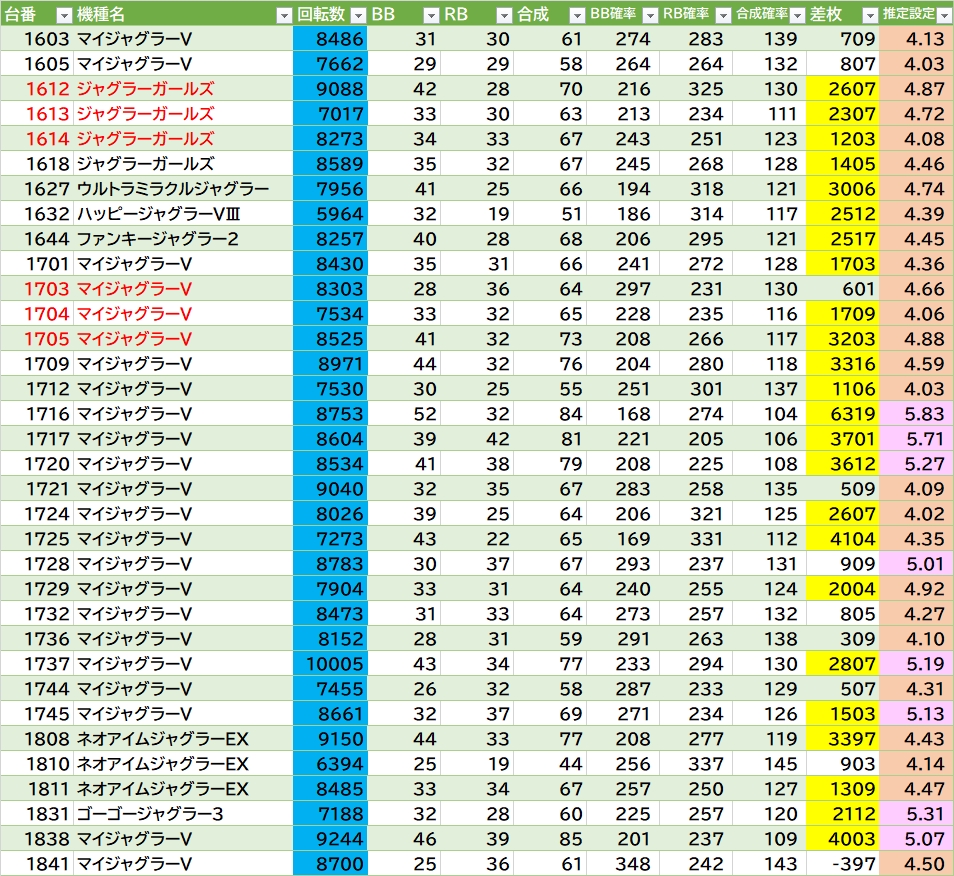
Task: Select 推定設定 cell 4.50 in row 1841
Action: (x=916, y=864)
